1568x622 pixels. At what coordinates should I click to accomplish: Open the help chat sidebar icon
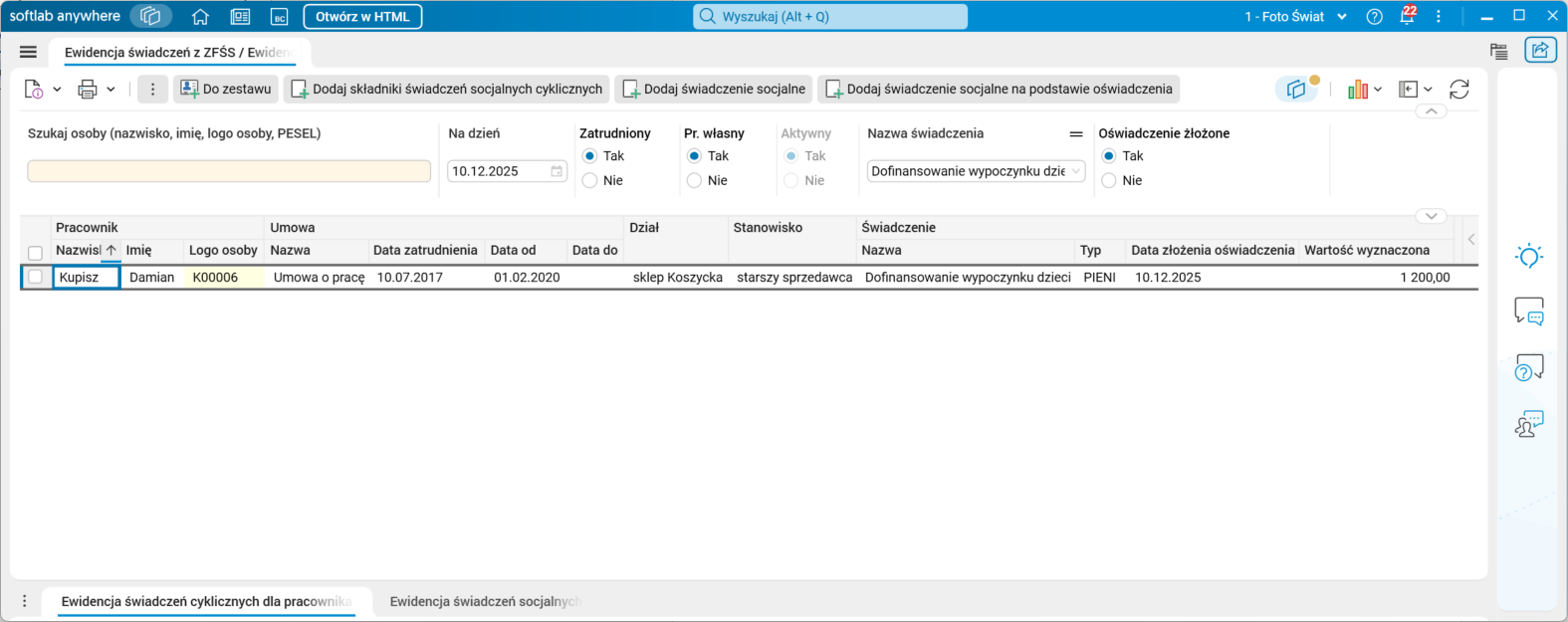click(x=1529, y=368)
